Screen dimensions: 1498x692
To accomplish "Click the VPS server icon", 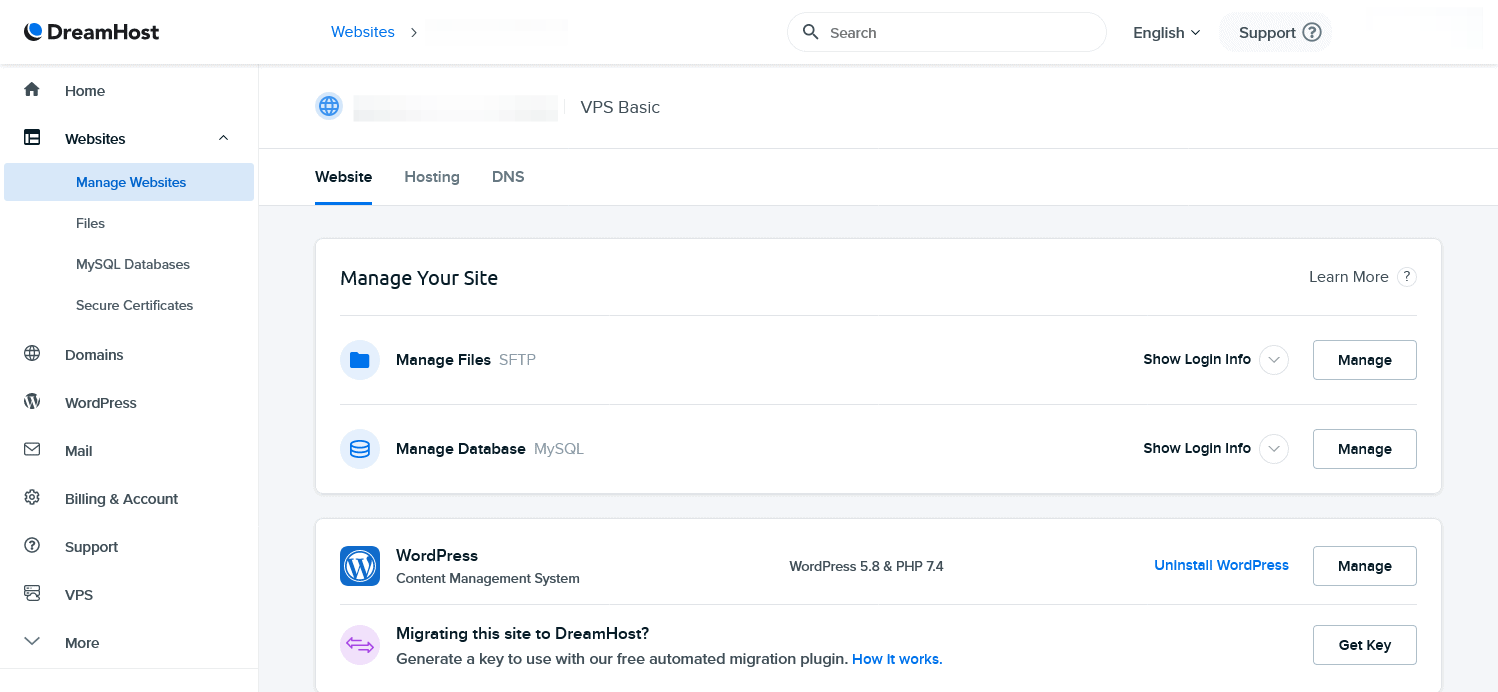I will 32,594.
